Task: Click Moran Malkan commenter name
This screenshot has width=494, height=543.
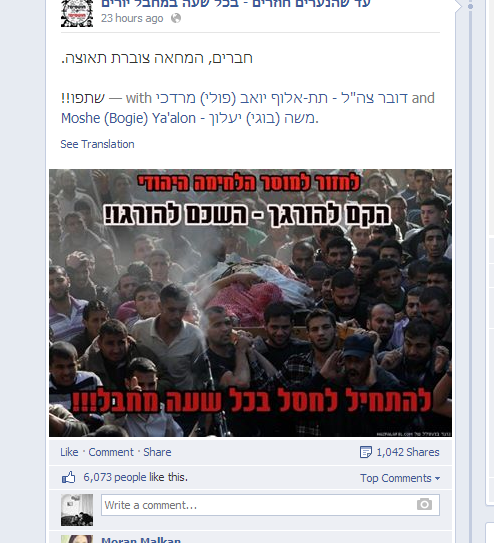Action: point(141,540)
